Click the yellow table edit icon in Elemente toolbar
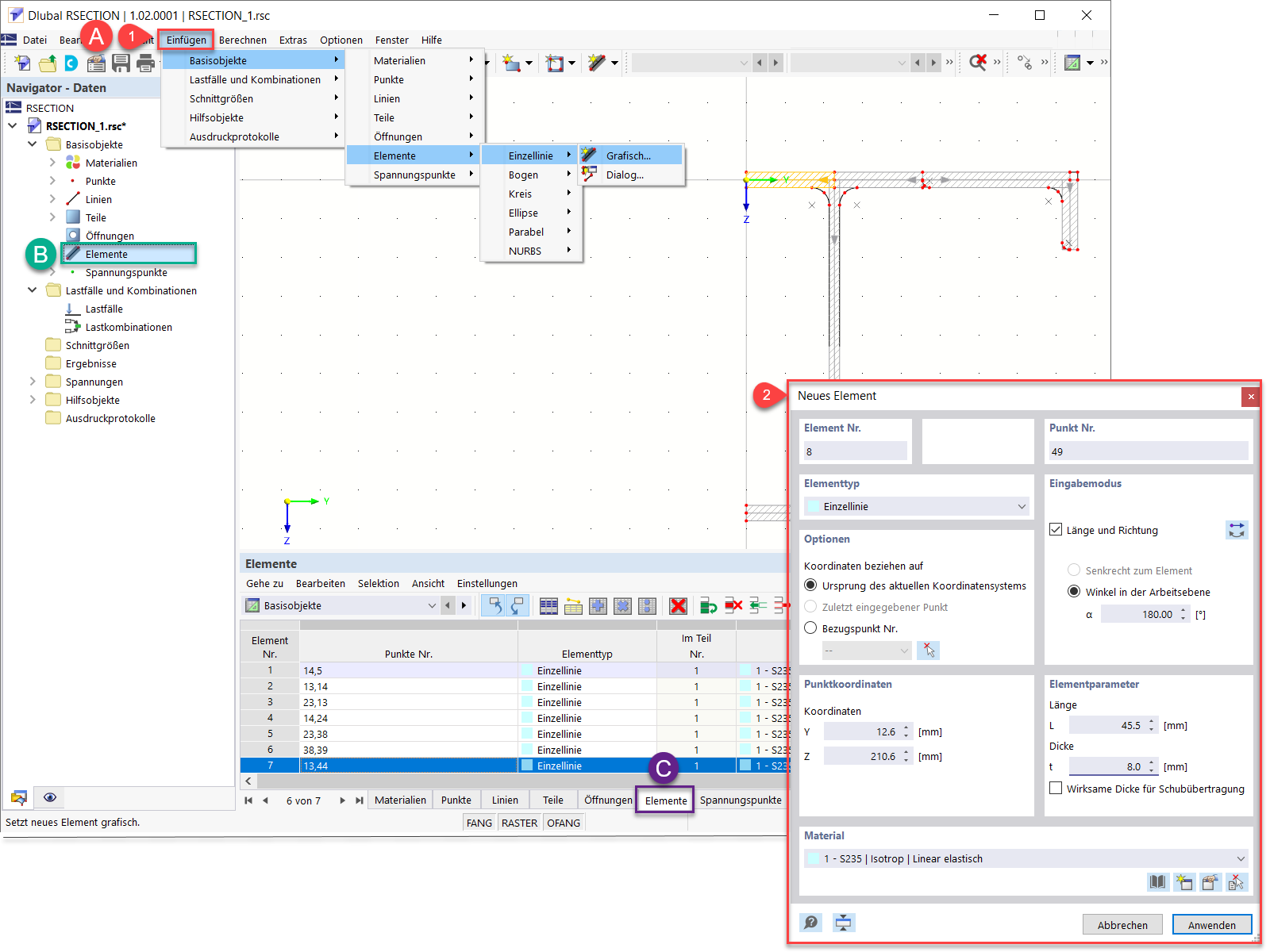1270x952 pixels. tap(573, 606)
